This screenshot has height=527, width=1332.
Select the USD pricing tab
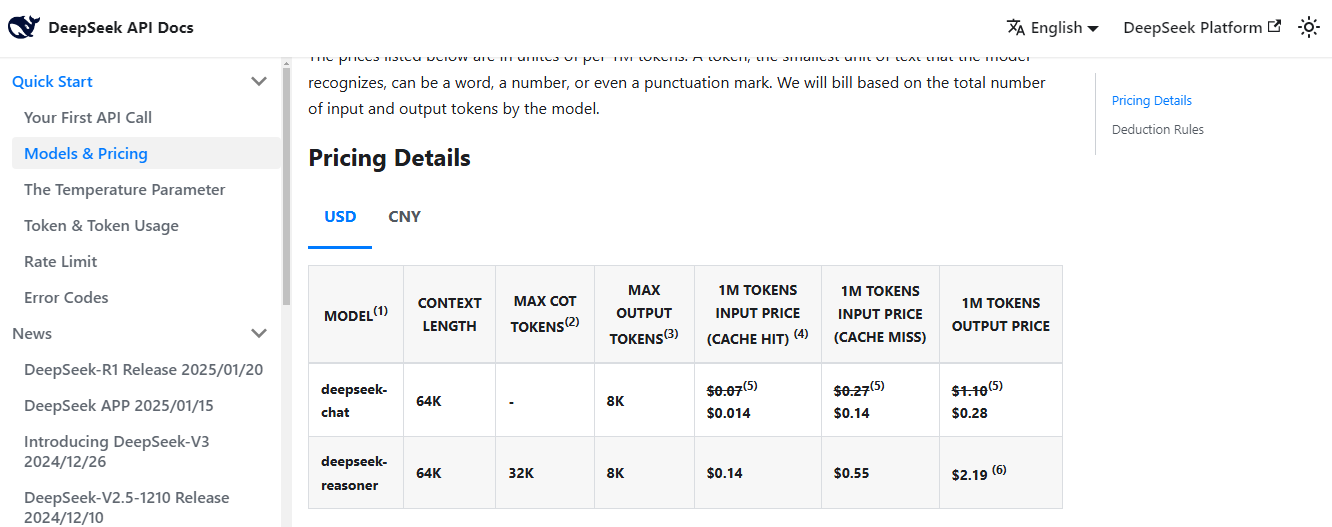coord(340,217)
